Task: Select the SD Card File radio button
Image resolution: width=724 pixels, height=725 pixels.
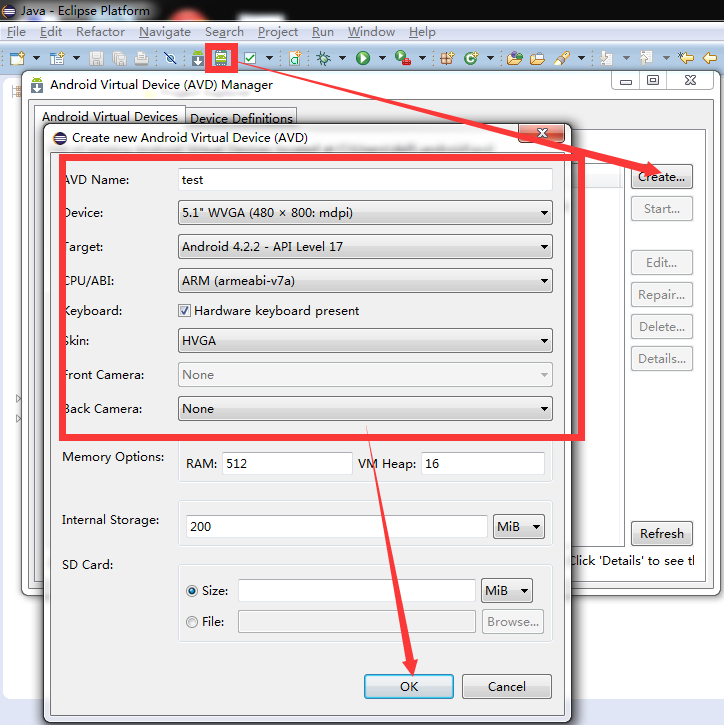Action: 192,622
